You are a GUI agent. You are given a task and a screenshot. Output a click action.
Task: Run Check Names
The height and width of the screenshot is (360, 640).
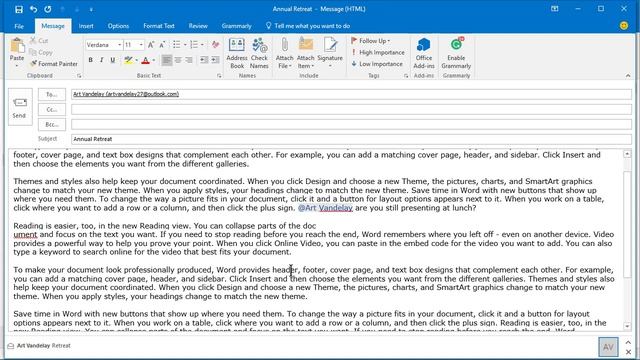[259, 53]
